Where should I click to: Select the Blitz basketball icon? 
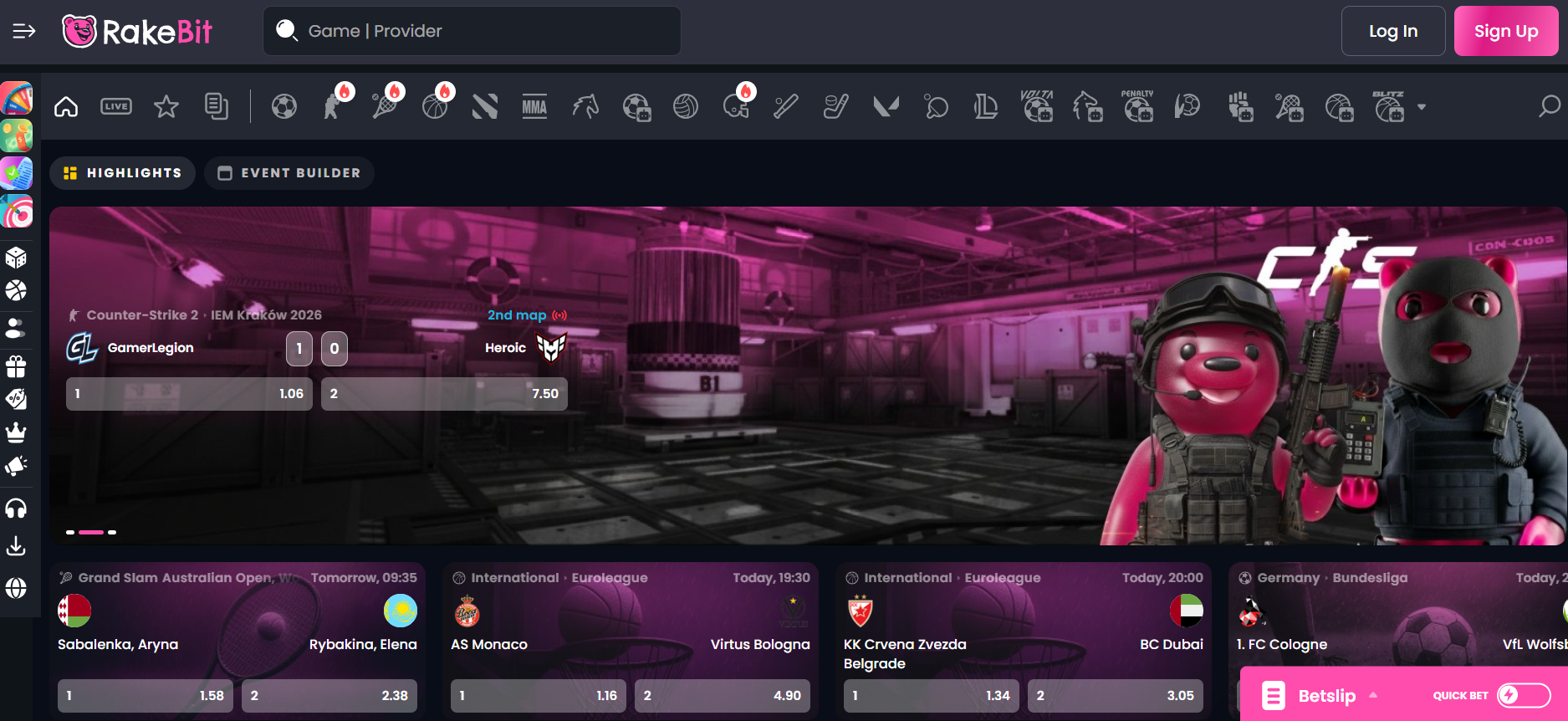pos(1389,106)
